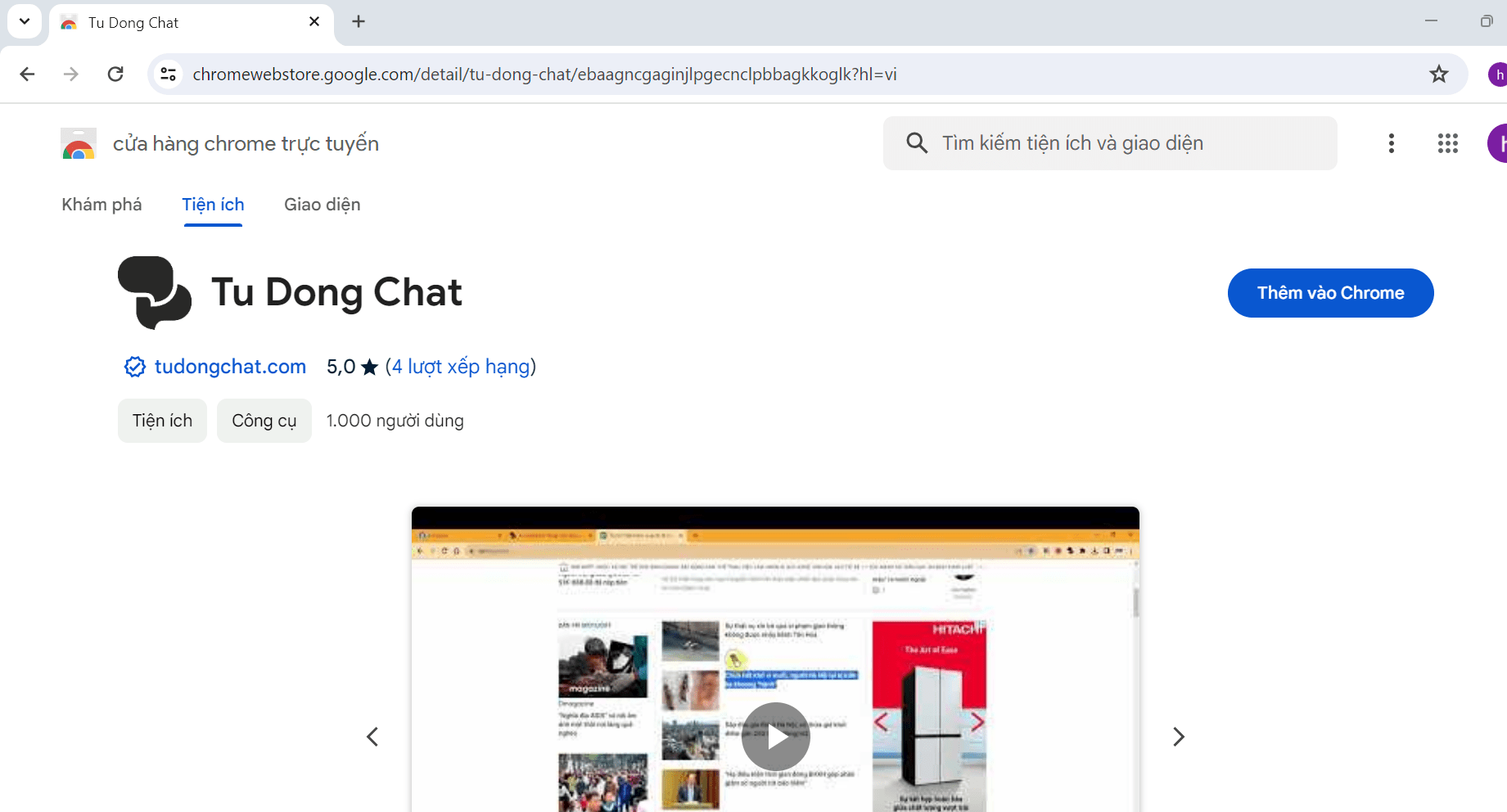Open the three-dot more options menu

click(1391, 143)
